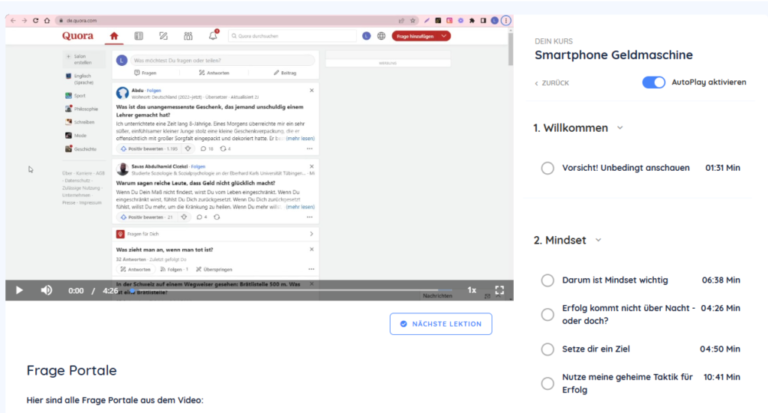Disable the AutoPlay aktivieren switch
This screenshot has height=413, width=768.
pyautogui.click(x=653, y=82)
